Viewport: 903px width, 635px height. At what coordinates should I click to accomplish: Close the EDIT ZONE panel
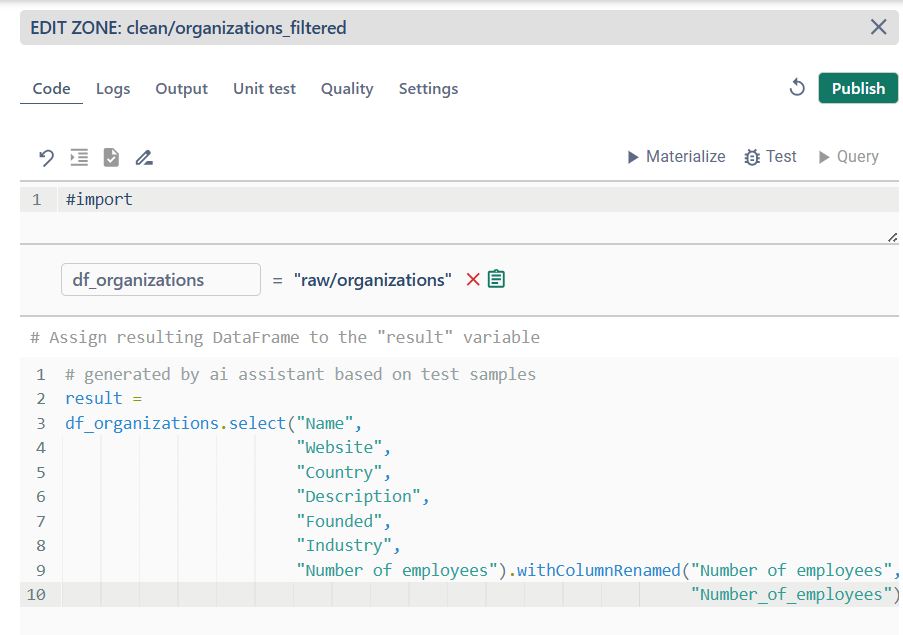pyautogui.click(x=878, y=26)
